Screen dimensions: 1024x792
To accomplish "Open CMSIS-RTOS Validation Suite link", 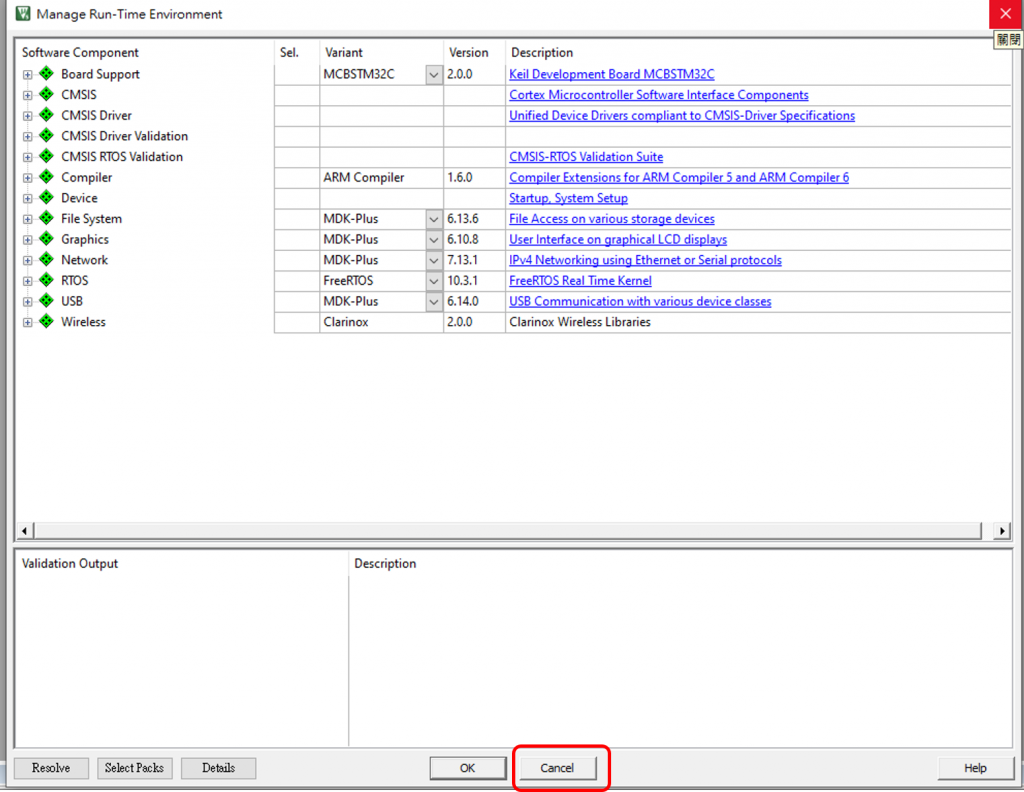I will pos(586,157).
